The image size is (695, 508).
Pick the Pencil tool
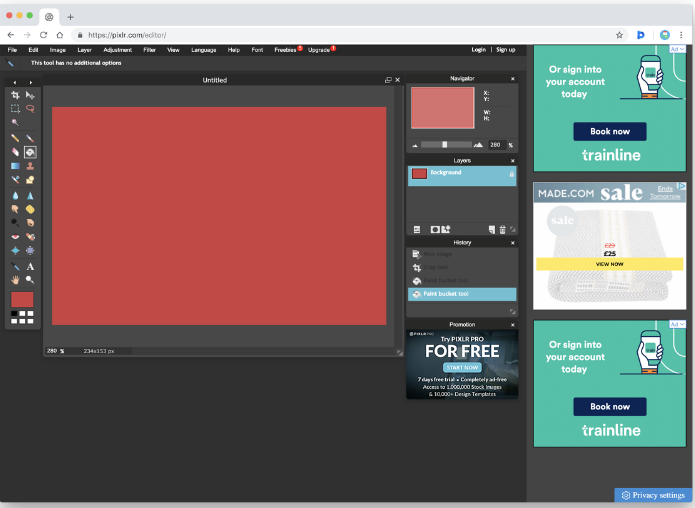15,137
